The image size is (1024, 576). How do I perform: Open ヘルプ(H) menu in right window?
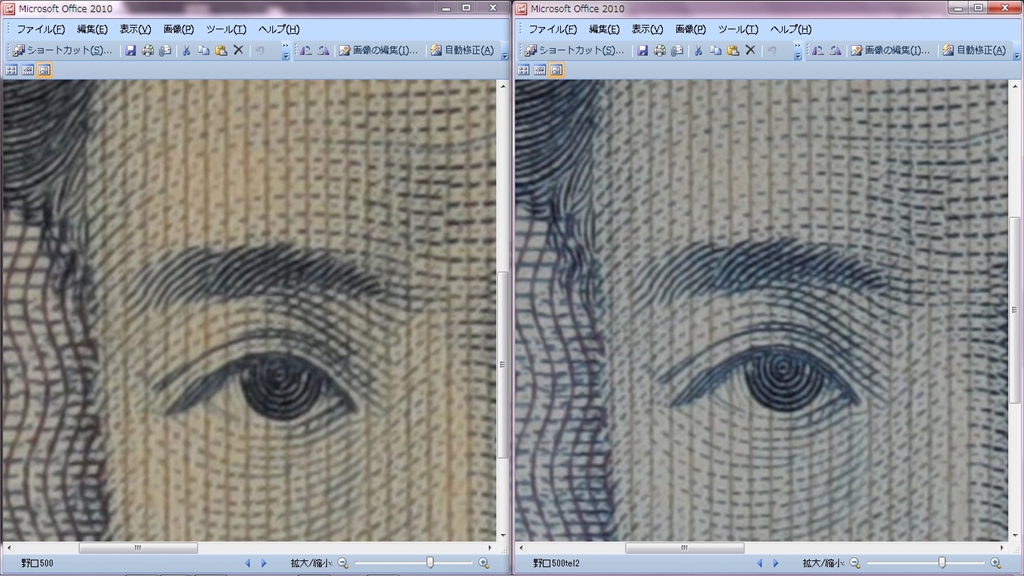pyautogui.click(x=791, y=29)
